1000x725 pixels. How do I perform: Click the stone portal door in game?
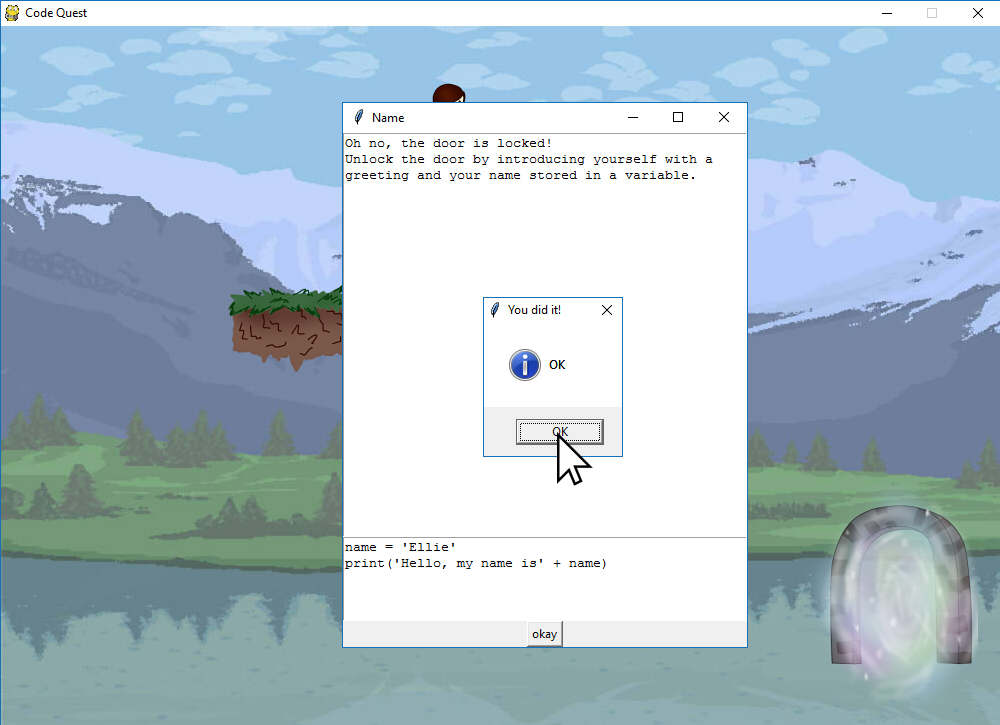(902, 587)
